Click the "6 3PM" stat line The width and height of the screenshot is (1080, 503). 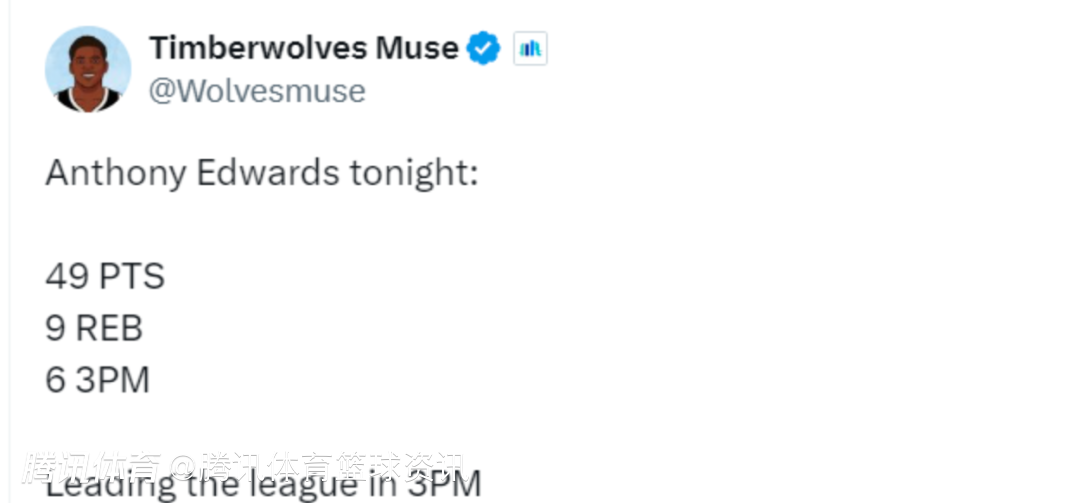pos(97,380)
